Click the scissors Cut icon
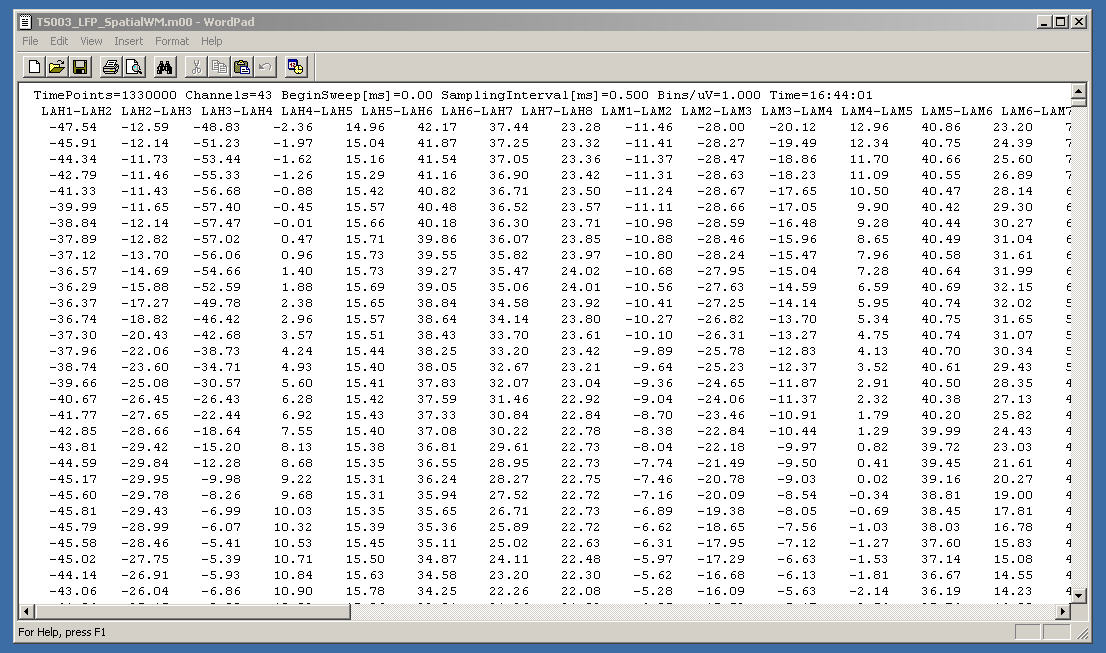Screen dimensions: 1106x653 click(196, 67)
